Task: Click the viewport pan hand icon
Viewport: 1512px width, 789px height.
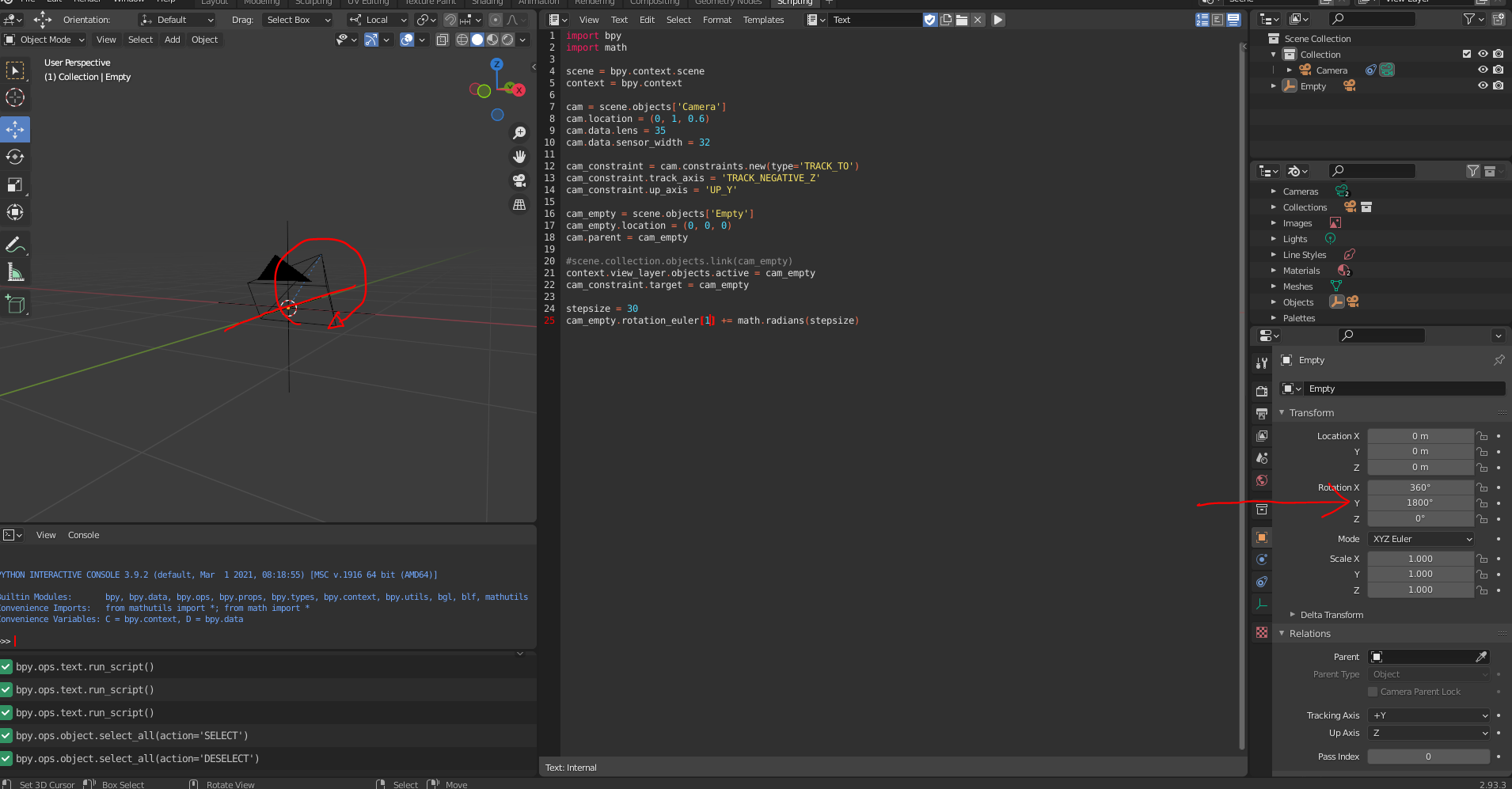Action: point(519,157)
